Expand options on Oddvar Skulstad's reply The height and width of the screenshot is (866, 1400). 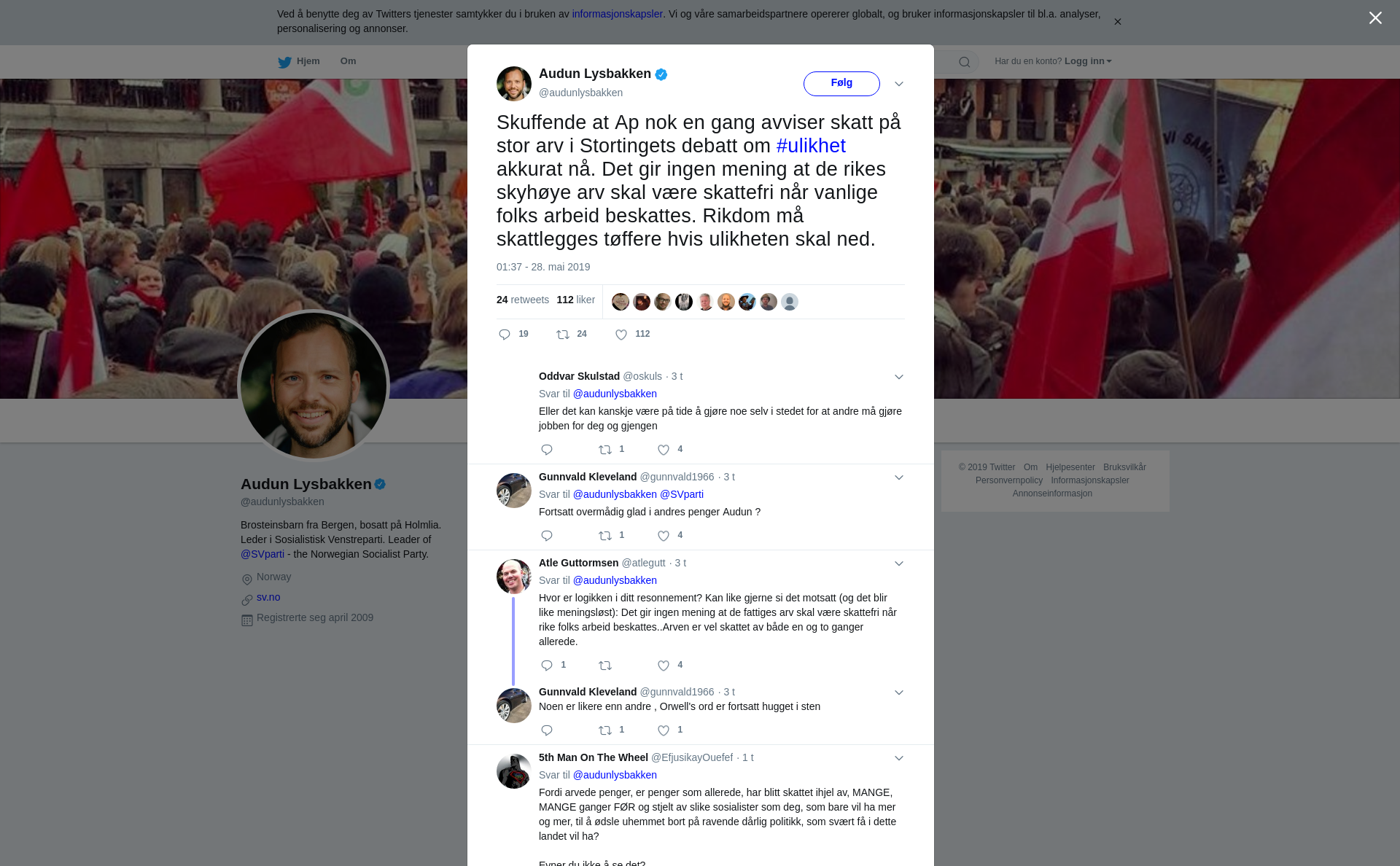pyautogui.click(x=899, y=377)
